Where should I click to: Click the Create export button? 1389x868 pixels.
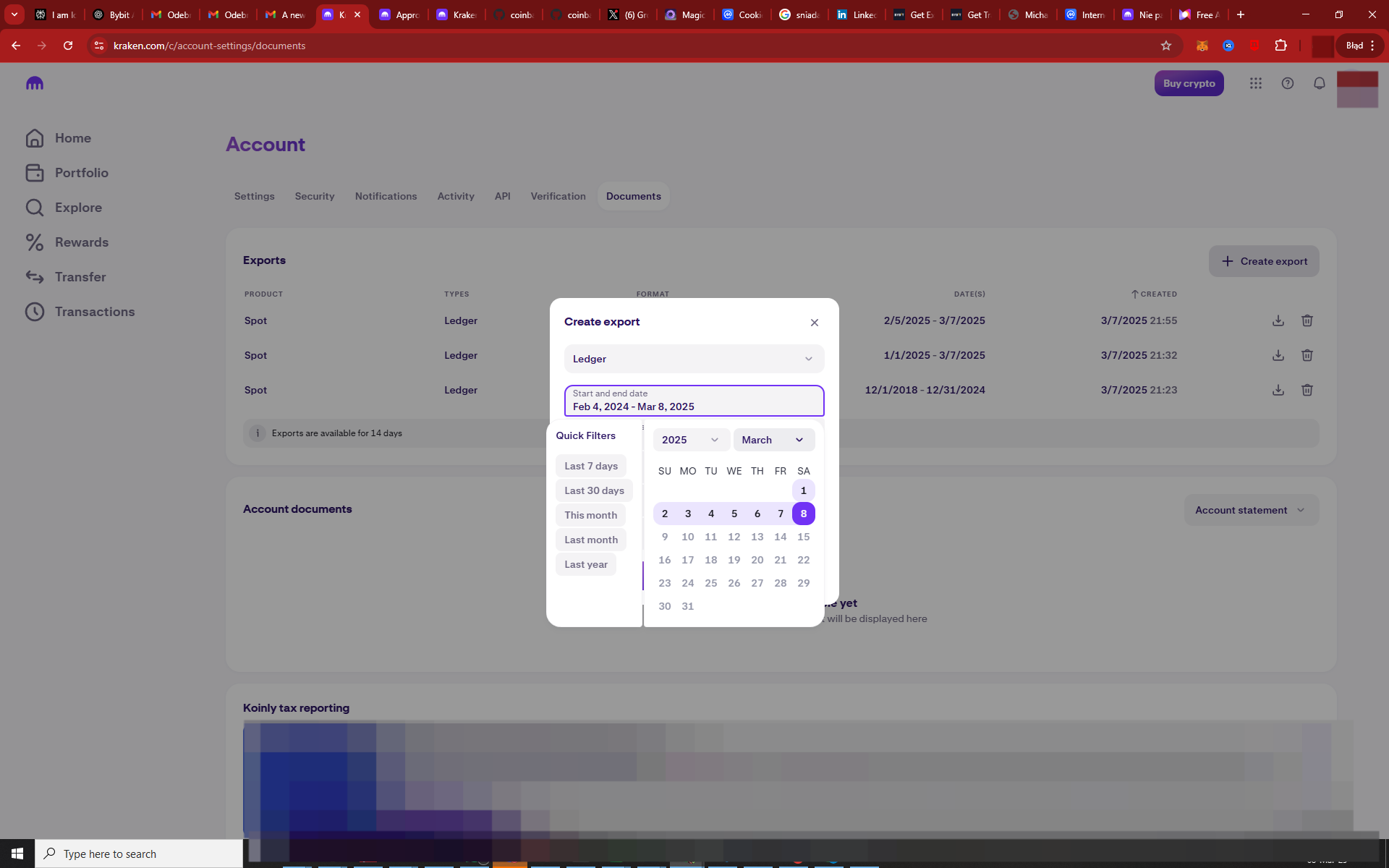[1264, 261]
